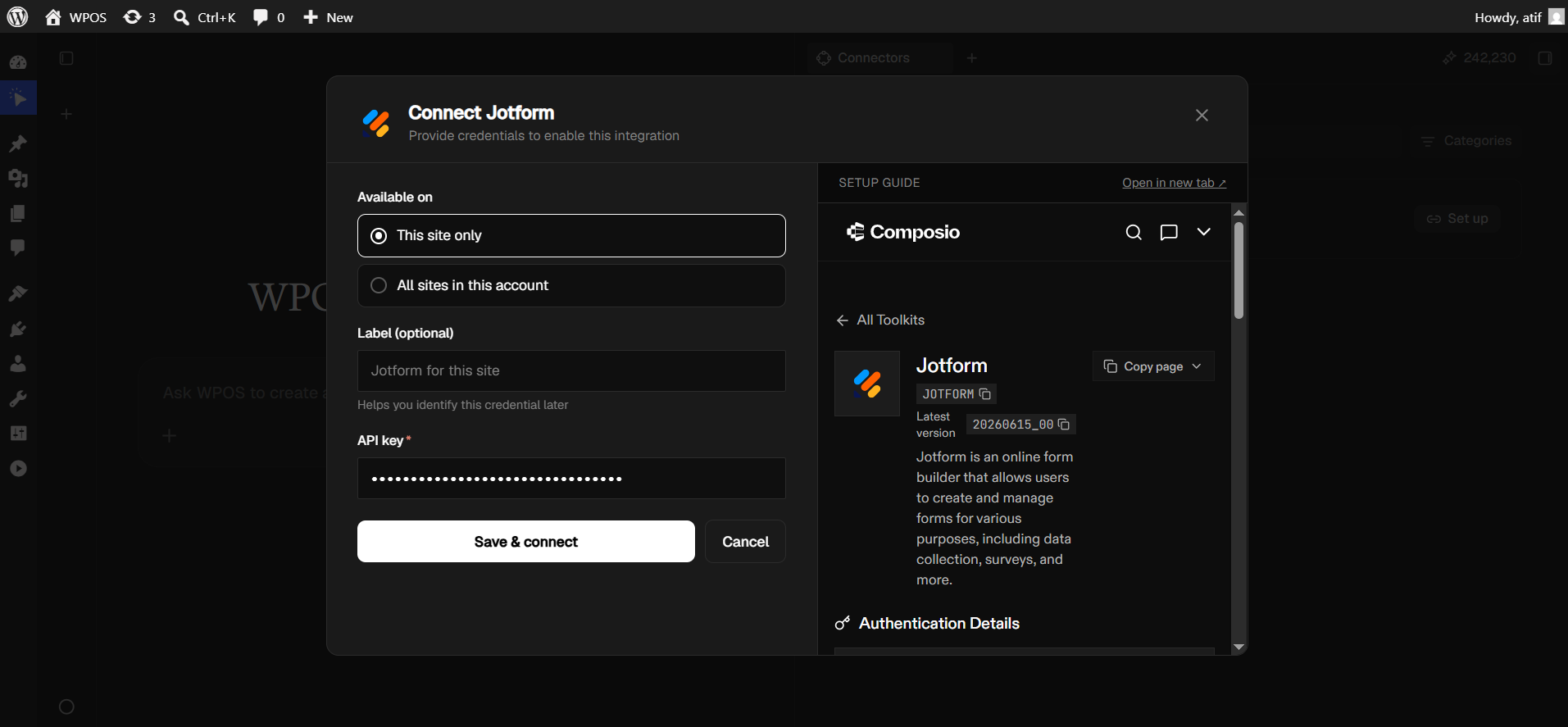This screenshot has width=1568, height=727.
Task: Expand the chevron menu in the Composio header
Action: pyautogui.click(x=1203, y=232)
